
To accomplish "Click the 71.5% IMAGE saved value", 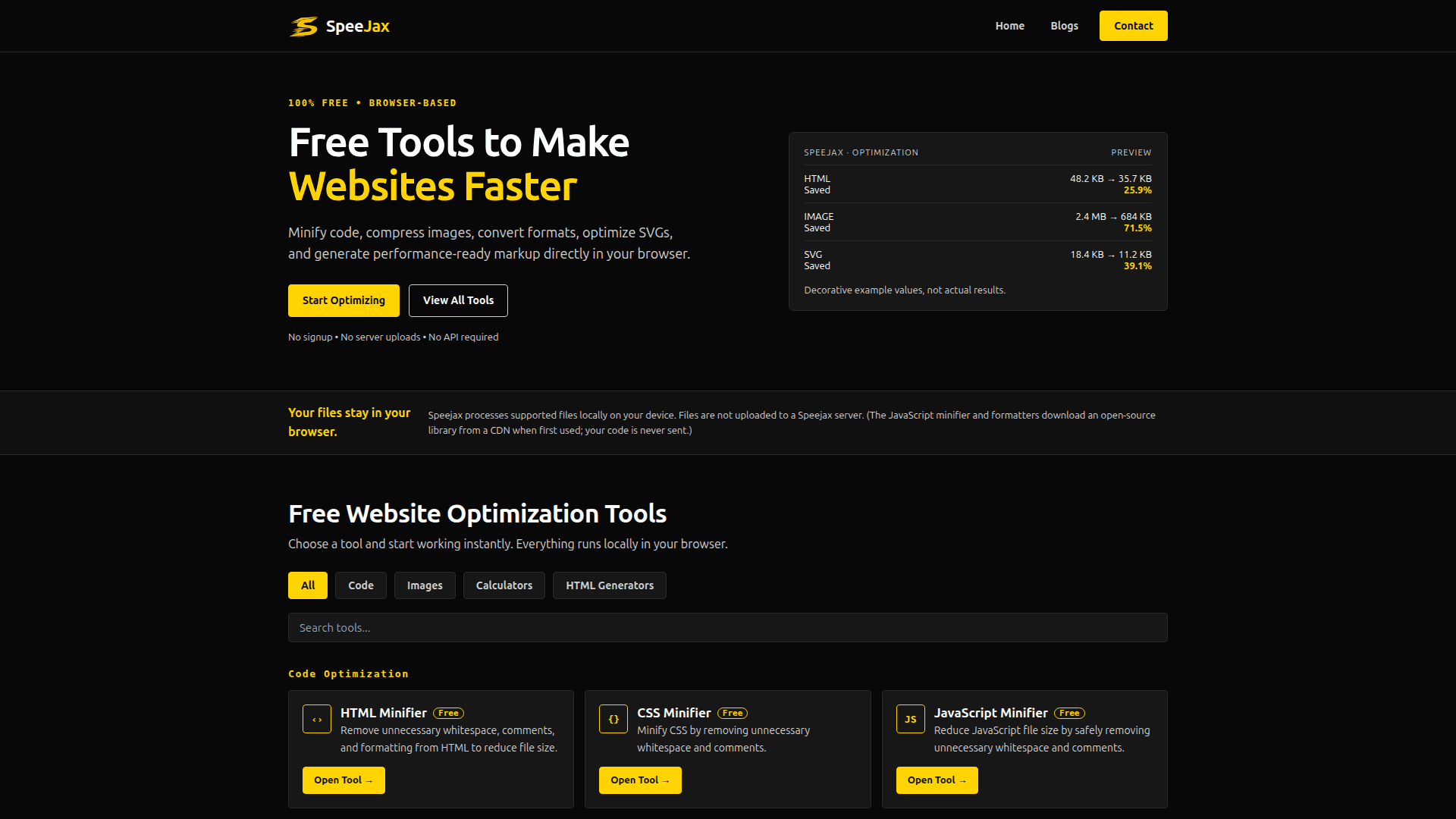I will 1137,228.
